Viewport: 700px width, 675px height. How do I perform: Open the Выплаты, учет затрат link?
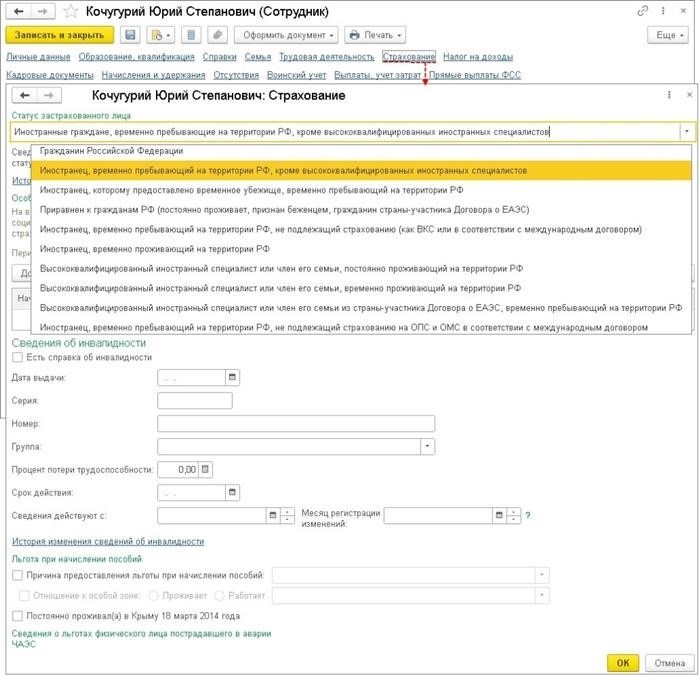378,75
